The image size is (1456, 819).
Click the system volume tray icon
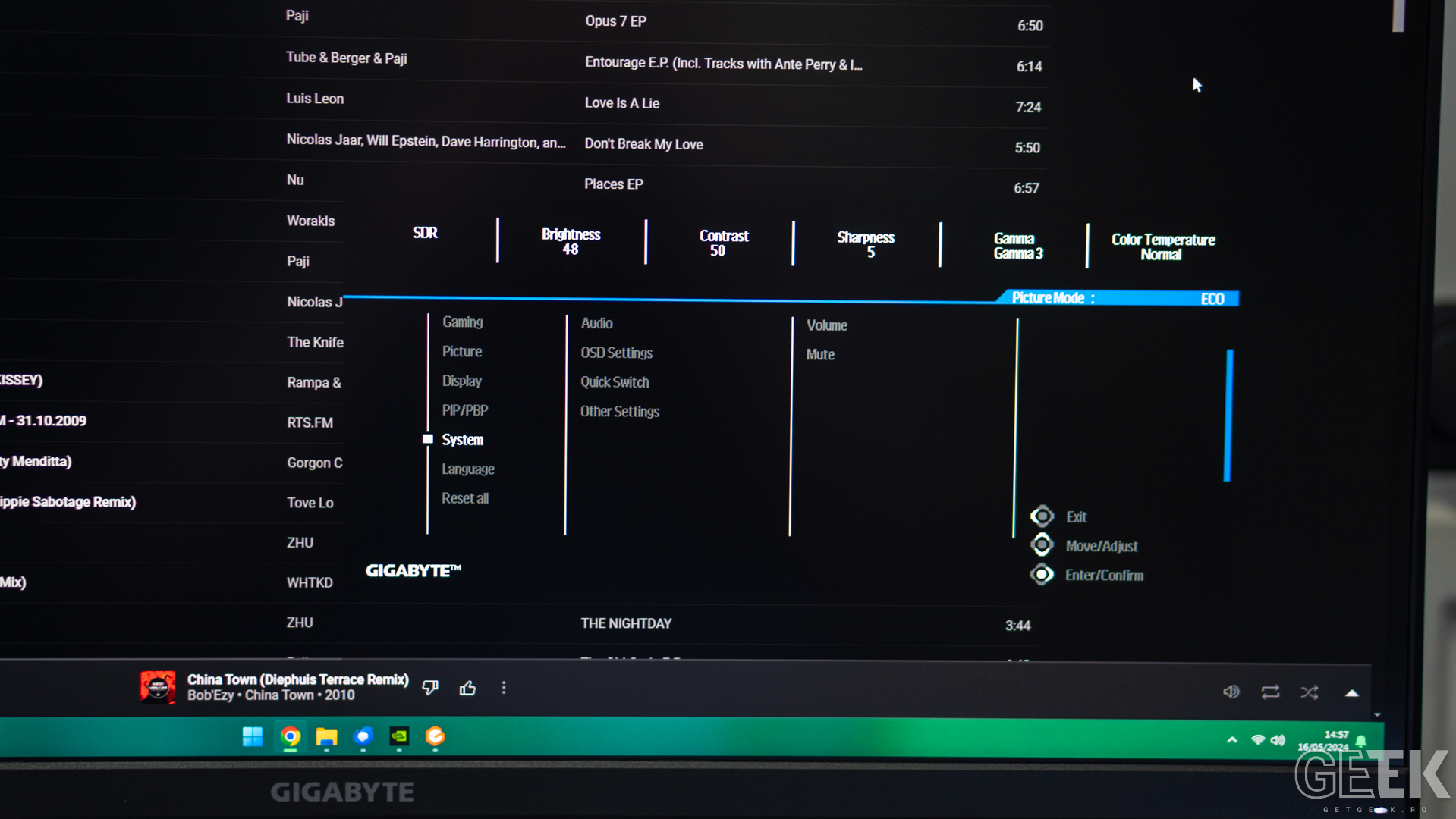click(1278, 740)
